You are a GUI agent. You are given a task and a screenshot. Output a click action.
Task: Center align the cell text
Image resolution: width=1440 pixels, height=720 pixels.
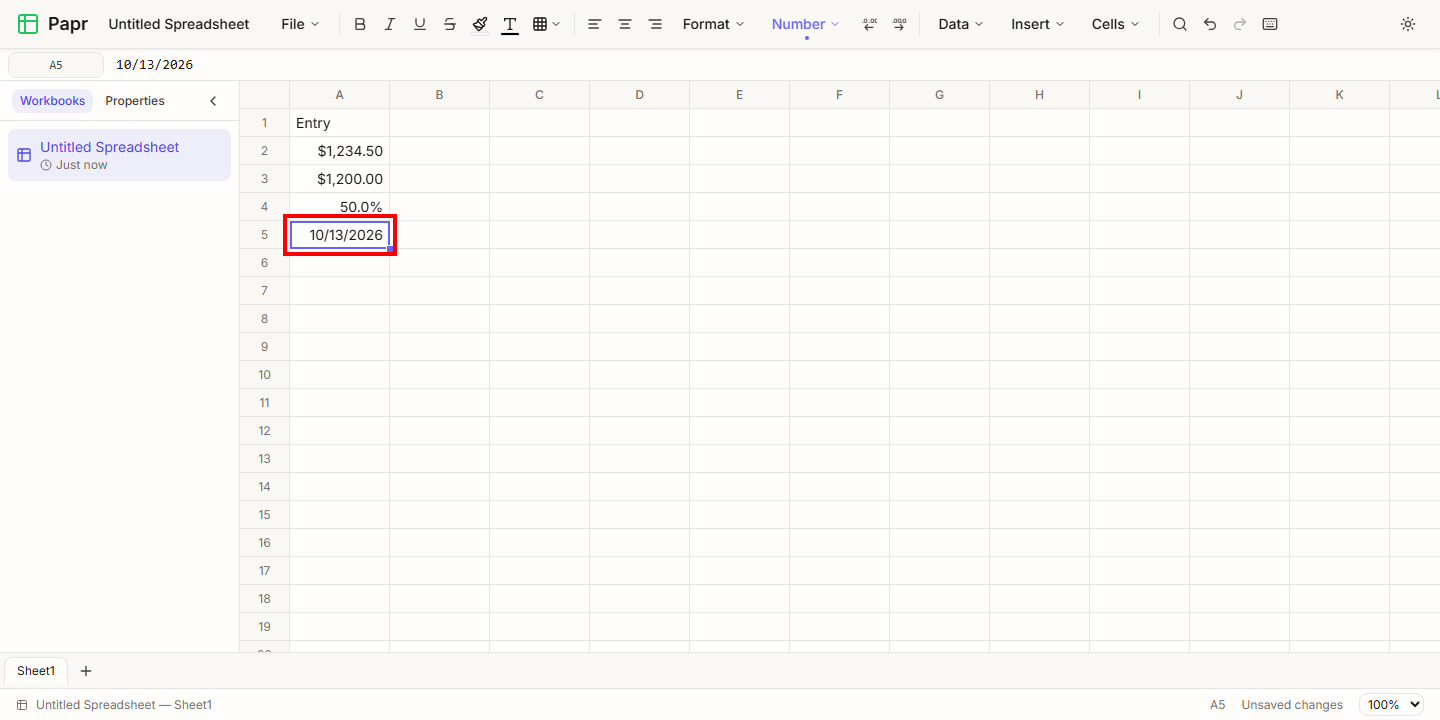point(625,24)
